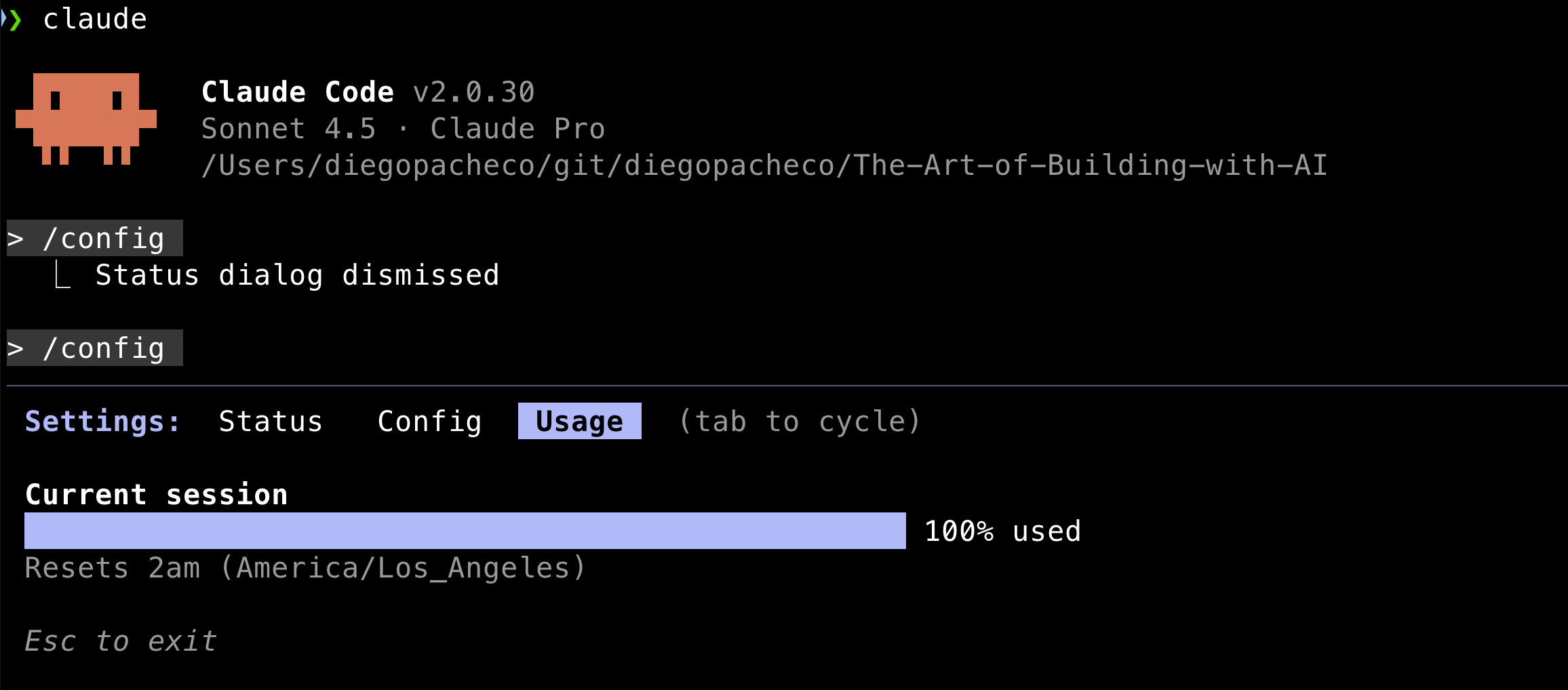Click the Claude Pro plan label
The image size is (1568, 690).
[x=517, y=129]
